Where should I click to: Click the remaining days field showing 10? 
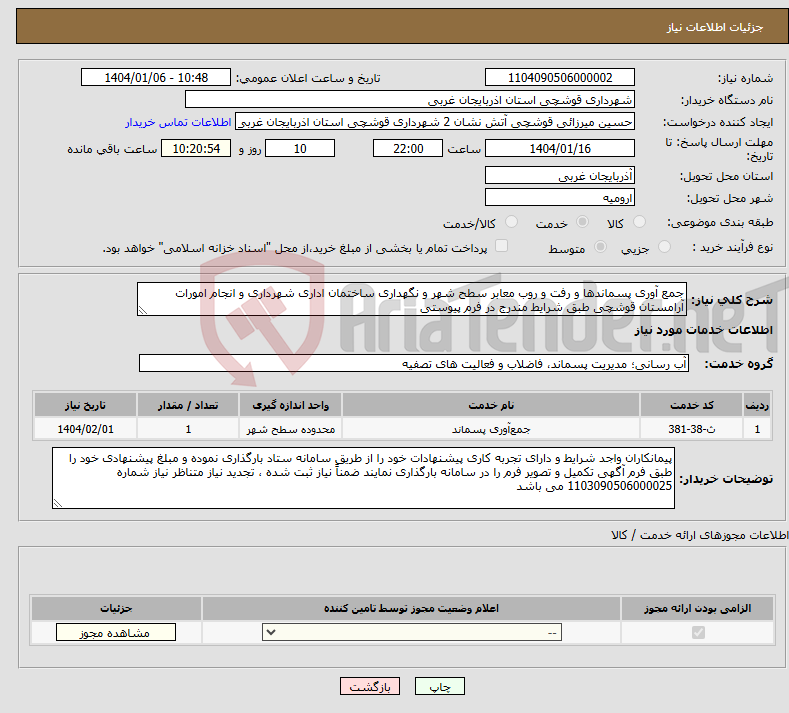(300, 148)
